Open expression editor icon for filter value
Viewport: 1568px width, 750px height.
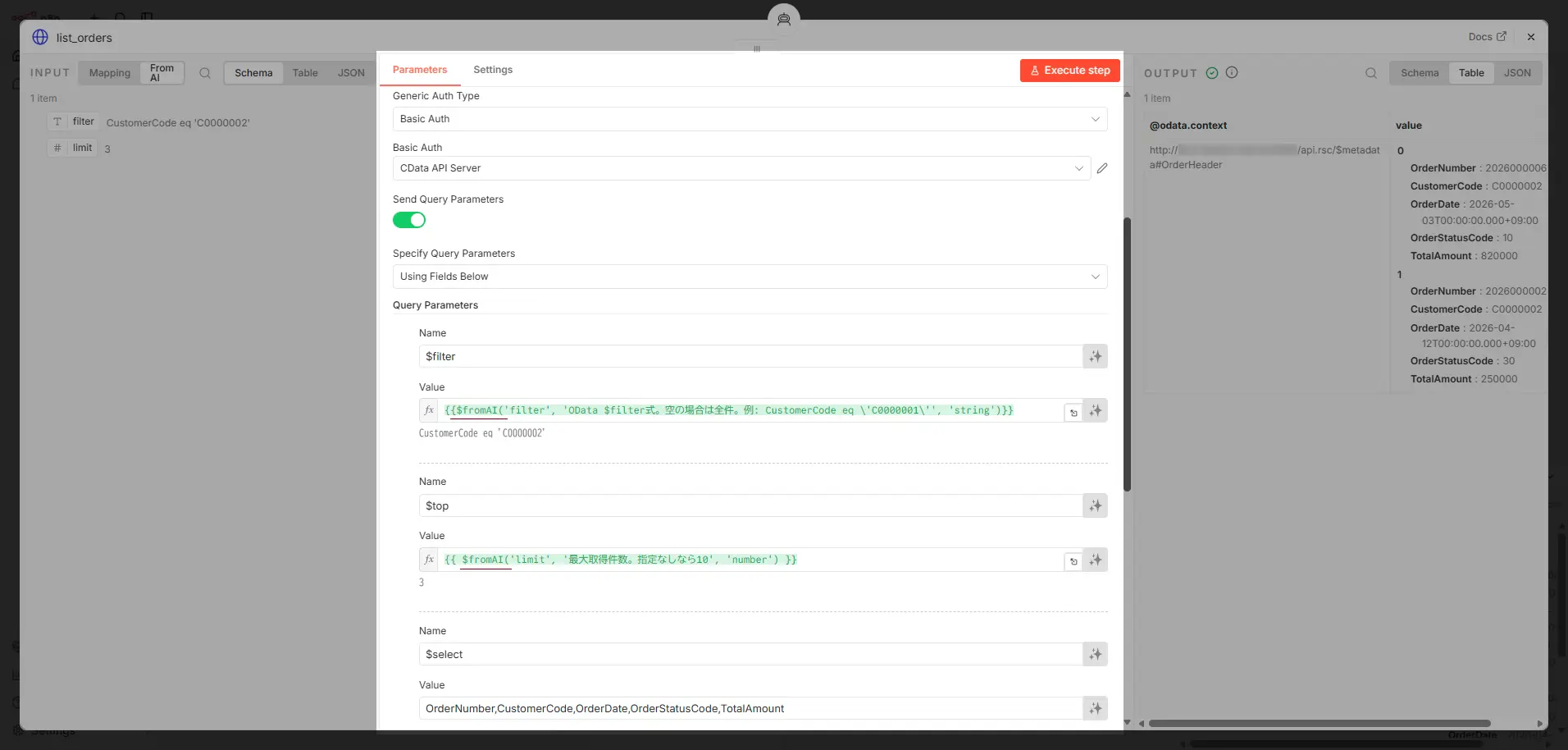point(1073,413)
